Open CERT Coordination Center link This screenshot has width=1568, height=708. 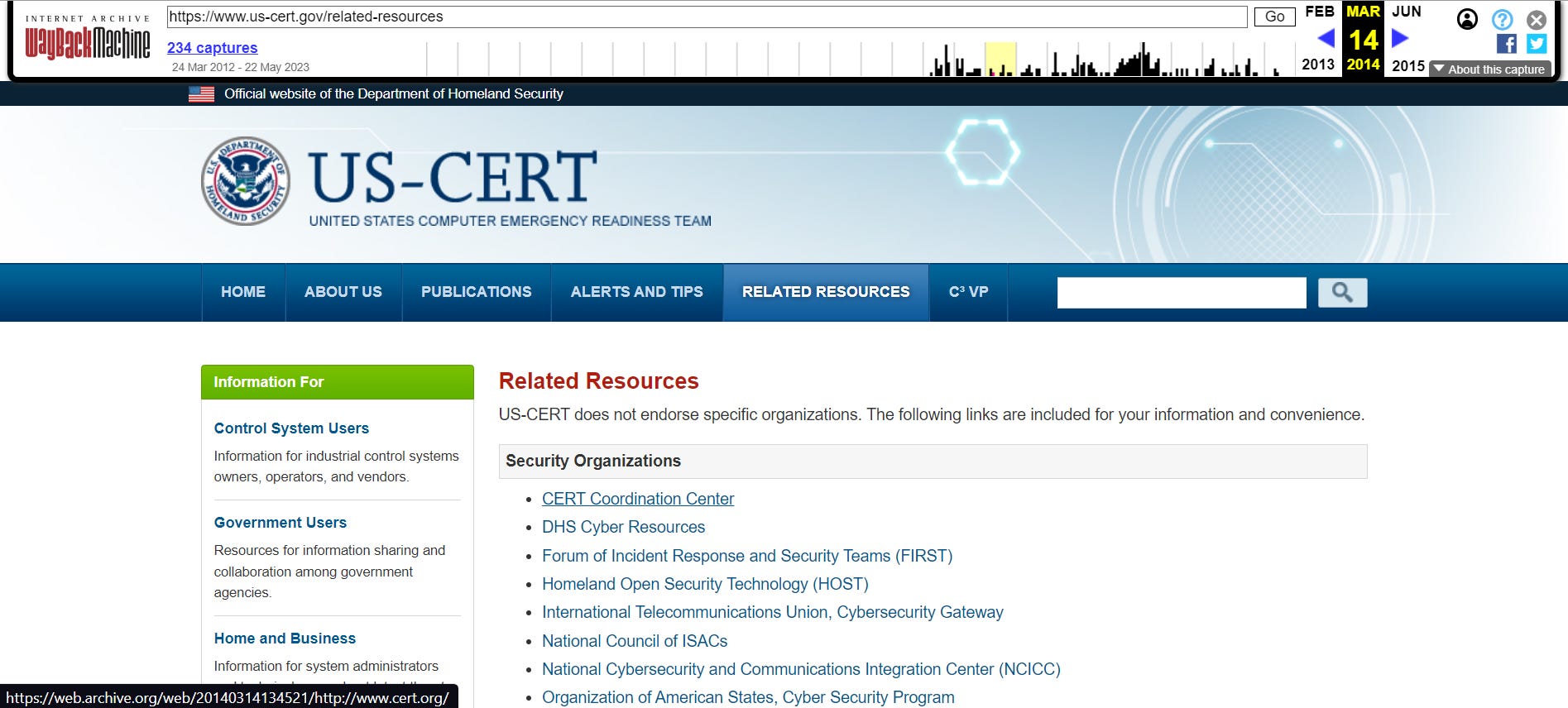pyautogui.click(x=638, y=499)
